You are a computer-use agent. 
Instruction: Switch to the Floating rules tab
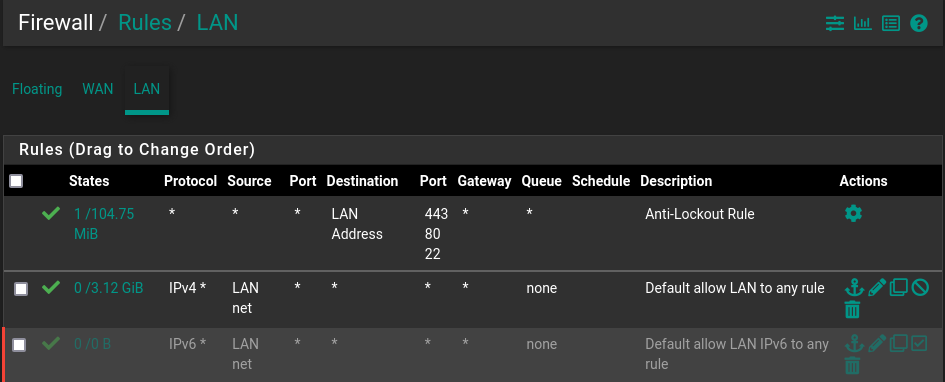point(37,89)
